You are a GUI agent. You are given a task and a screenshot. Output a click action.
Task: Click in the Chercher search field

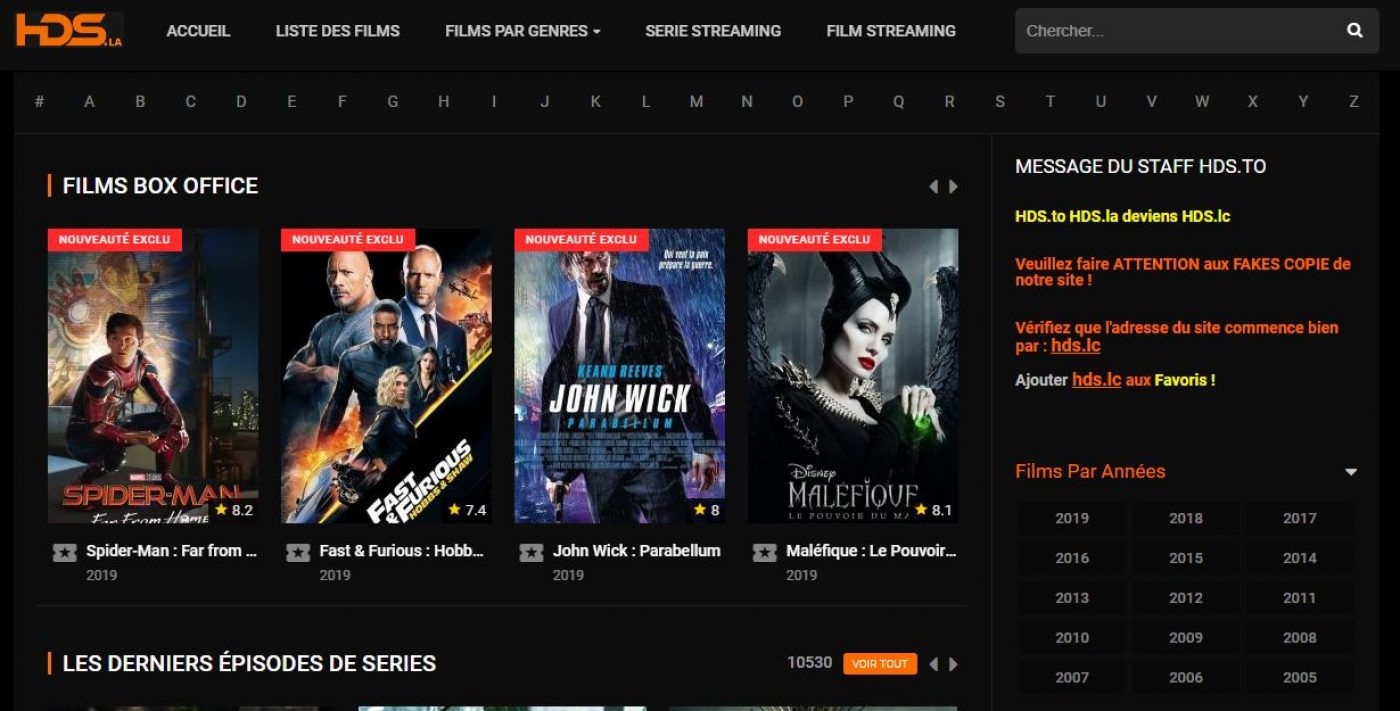click(x=1180, y=31)
